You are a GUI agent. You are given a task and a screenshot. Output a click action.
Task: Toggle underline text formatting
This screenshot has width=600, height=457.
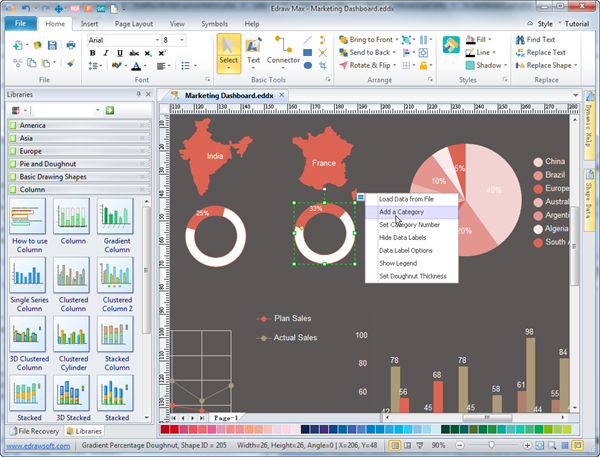119,53
